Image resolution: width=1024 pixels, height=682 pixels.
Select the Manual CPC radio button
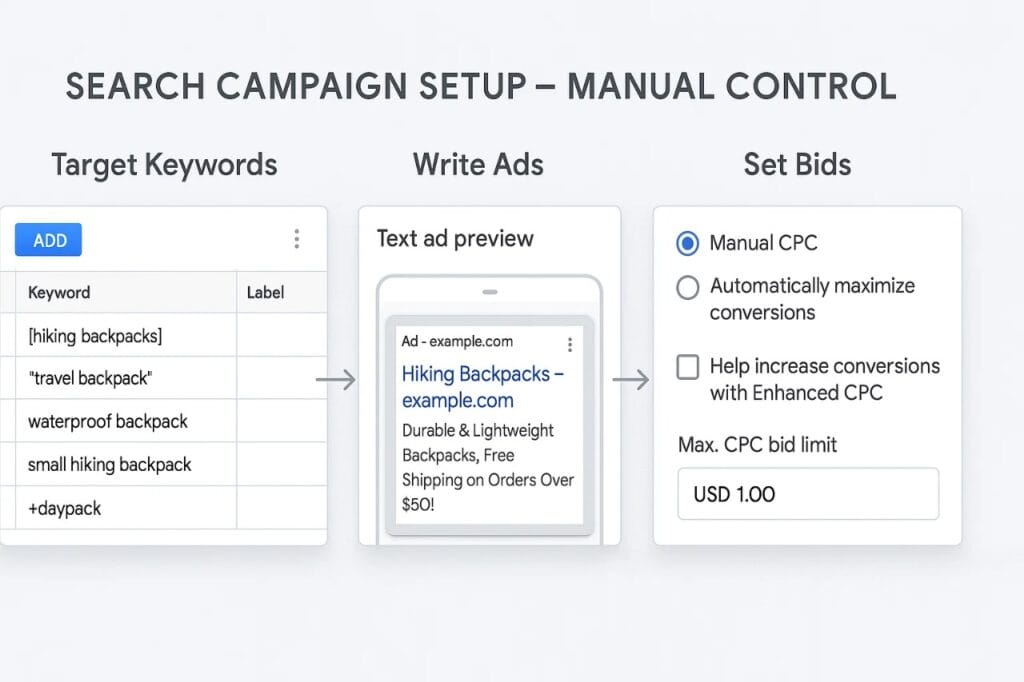688,243
